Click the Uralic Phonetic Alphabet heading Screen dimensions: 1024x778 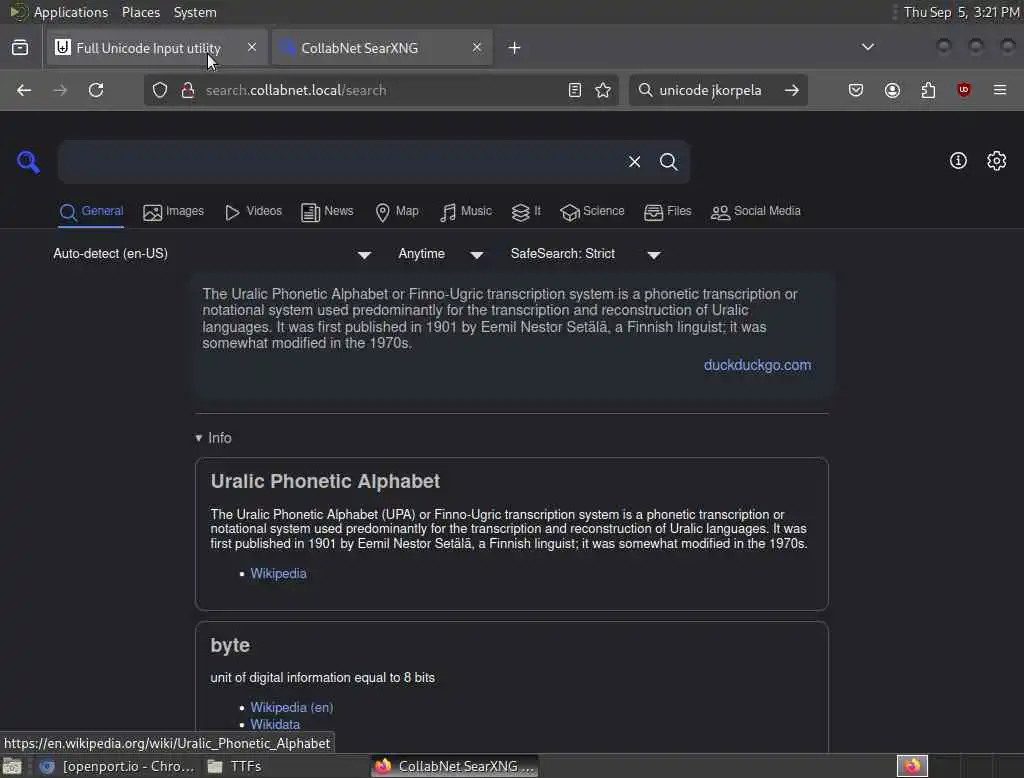[x=325, y=481]
